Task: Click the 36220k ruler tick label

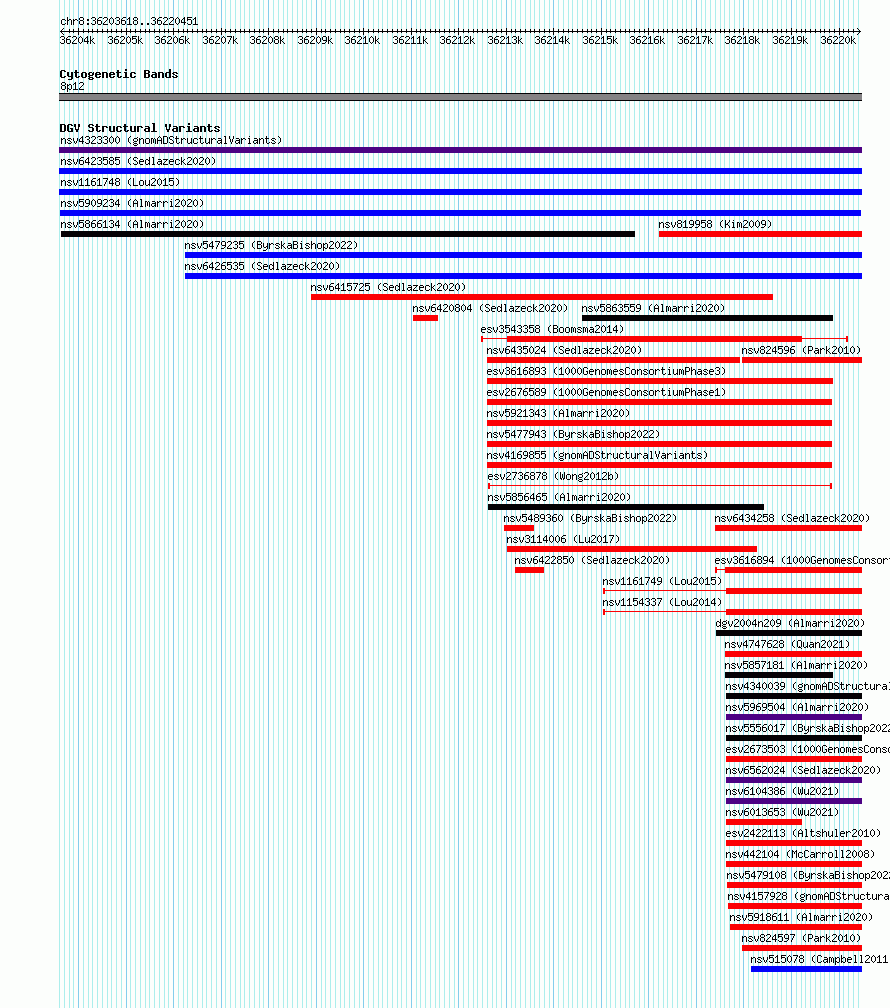Action: [x=838, y=40]
